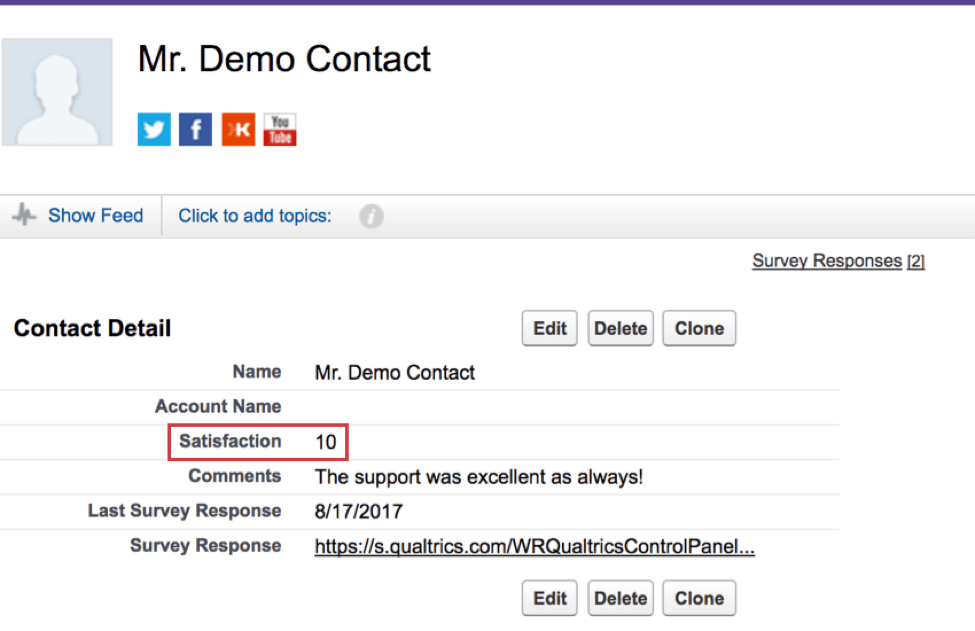975x631 pixels.
Task: Delete this contact record
Action: (620, 328)
